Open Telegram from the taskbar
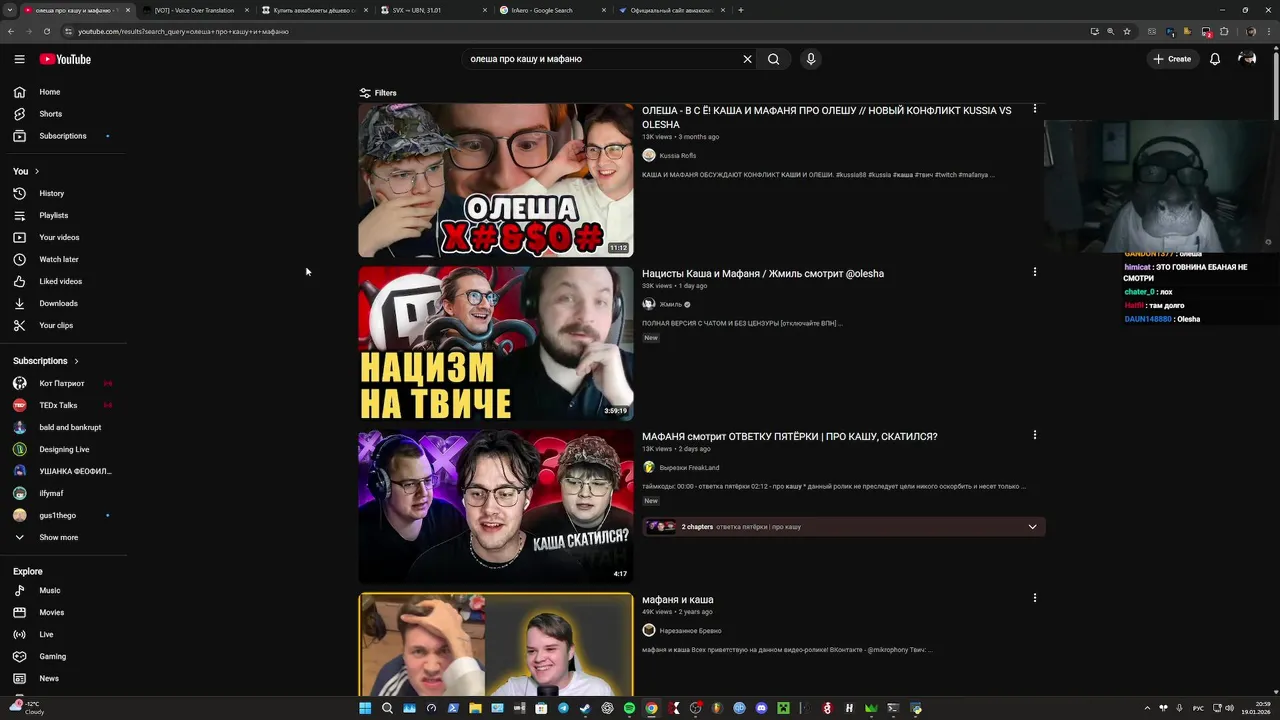Viewport: 1280px width, 720px height. [563, 708]
